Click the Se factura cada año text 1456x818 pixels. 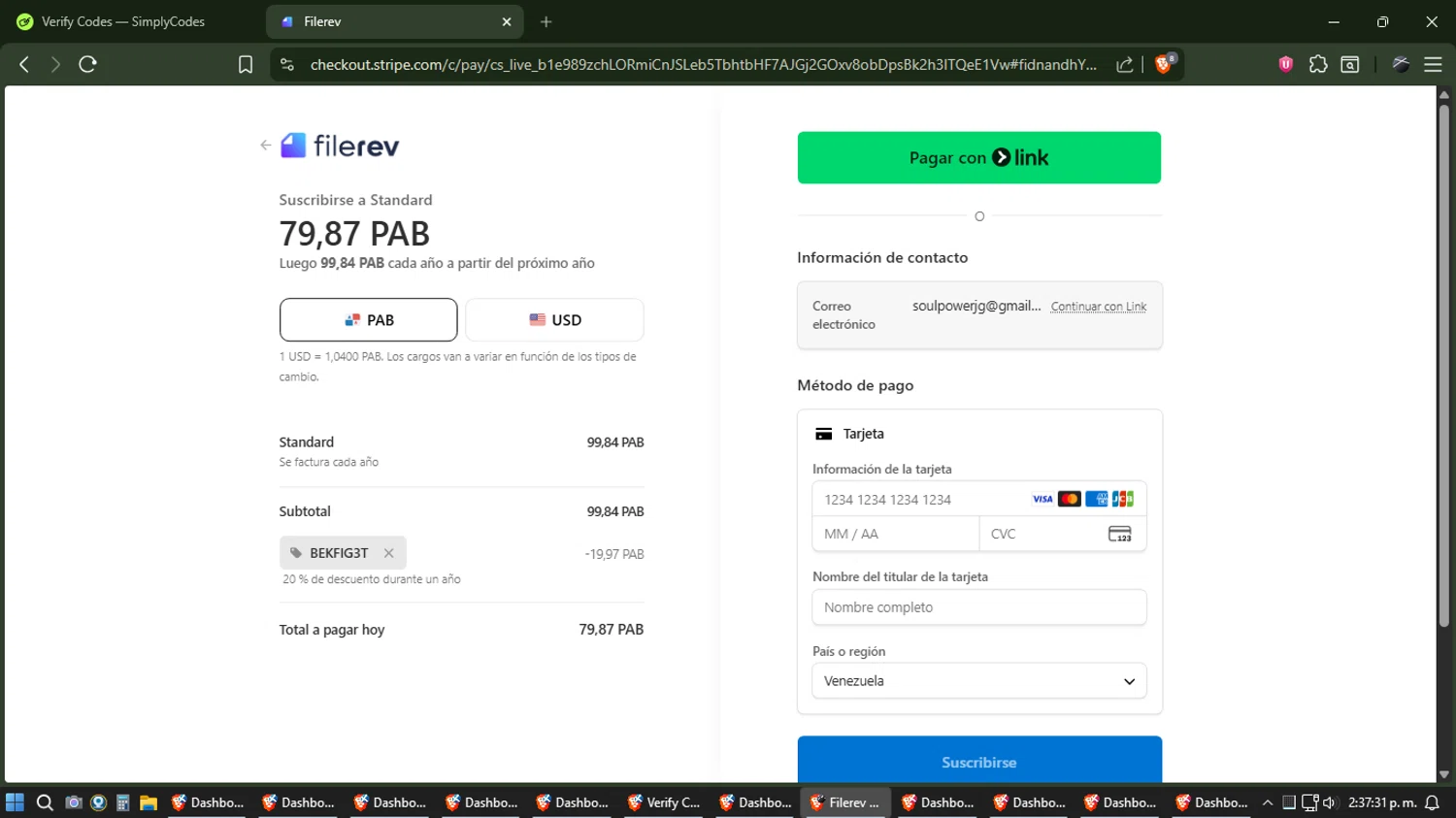coord(329,462)
